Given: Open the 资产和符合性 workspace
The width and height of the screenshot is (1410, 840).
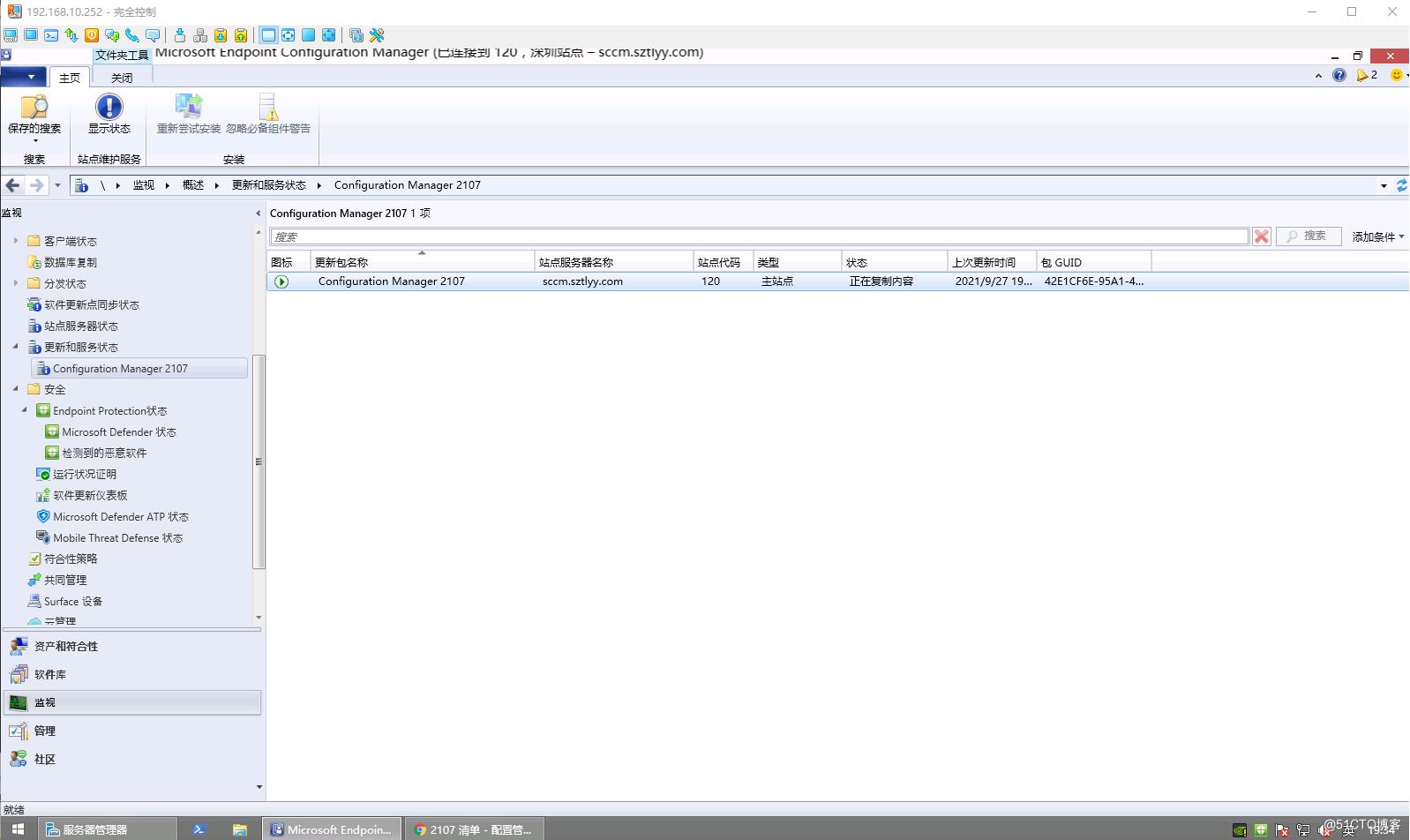Looking at the screenshot, I should [x=132, y=646].
